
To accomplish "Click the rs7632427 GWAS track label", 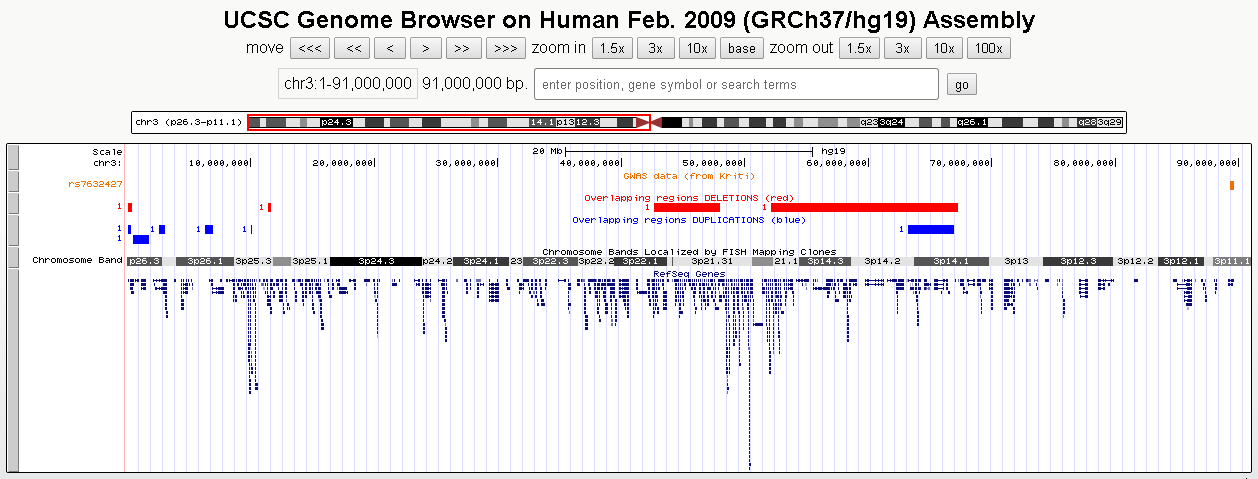I will point(95,184).
